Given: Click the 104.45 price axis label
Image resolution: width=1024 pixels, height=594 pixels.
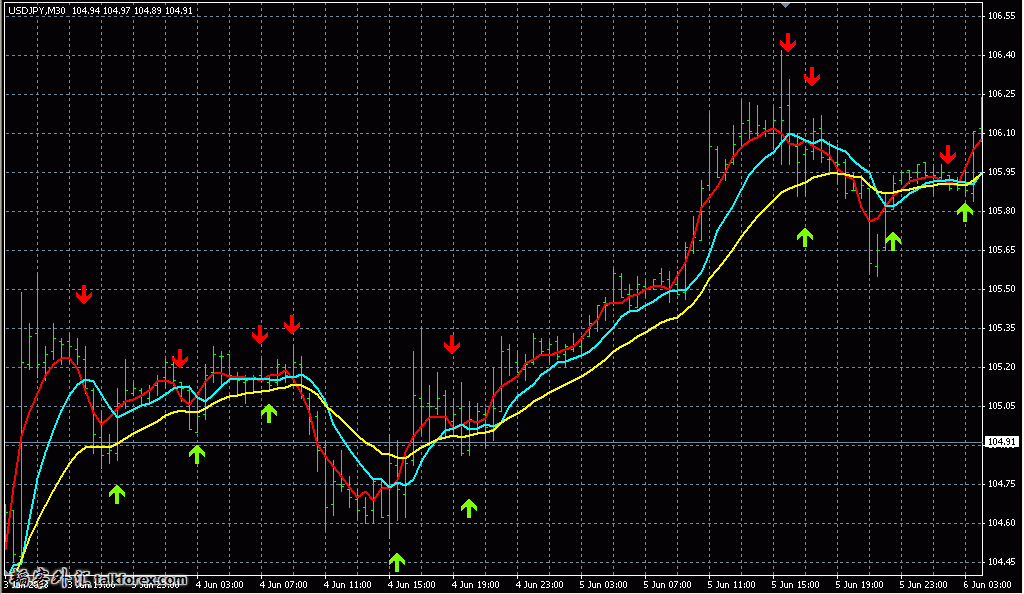Looking at the screenshot, I should [x=1002, y=561].
